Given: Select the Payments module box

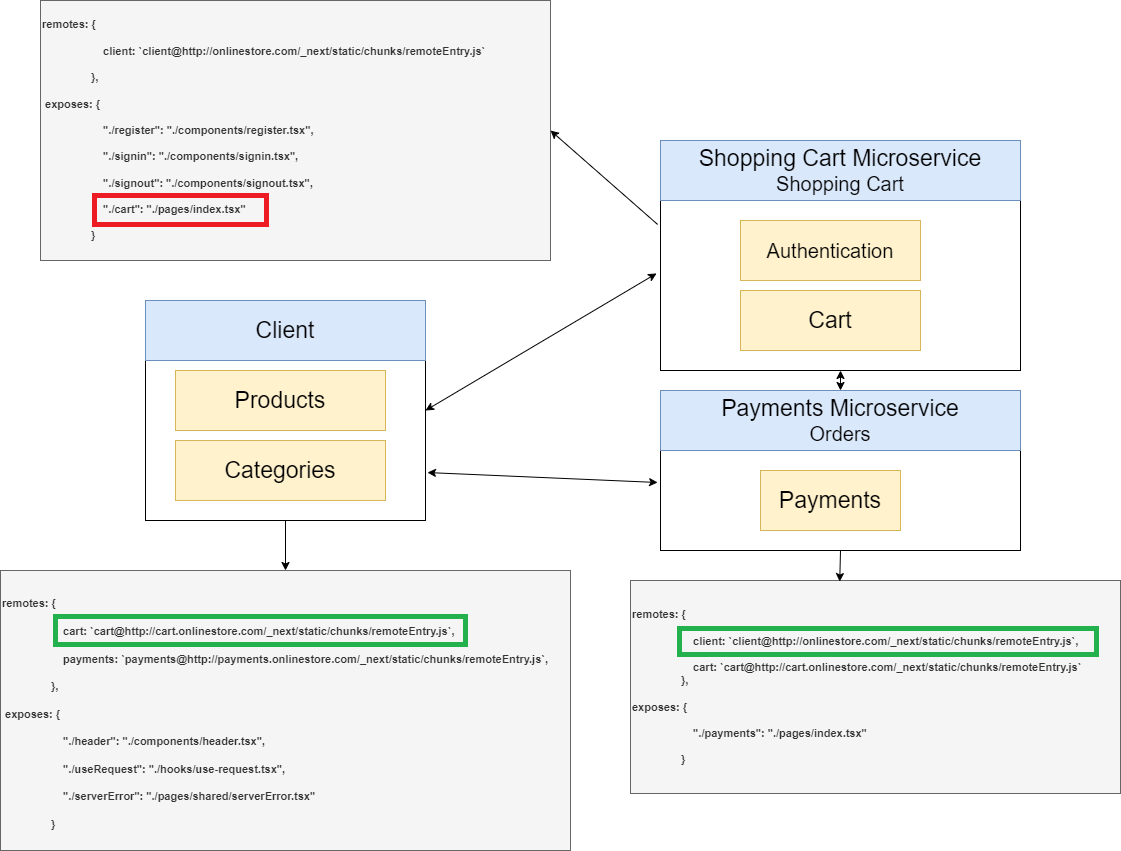Looking at the screenshot, I should pyautogui.click(x=830, y=500).
